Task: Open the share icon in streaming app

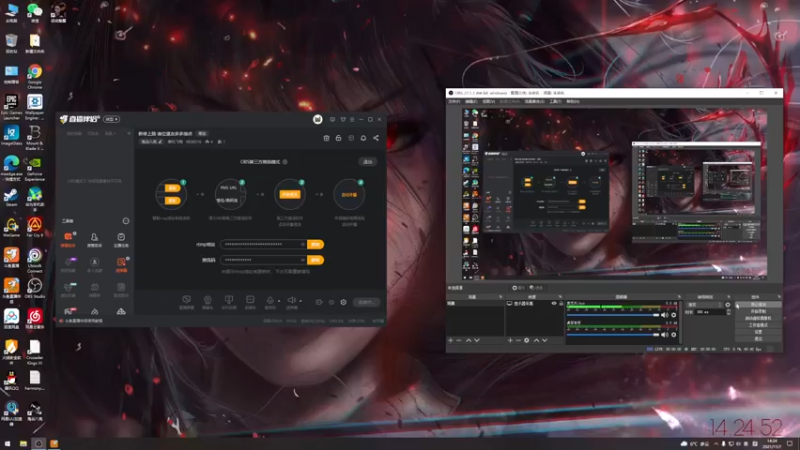Action: click(376, 138)
